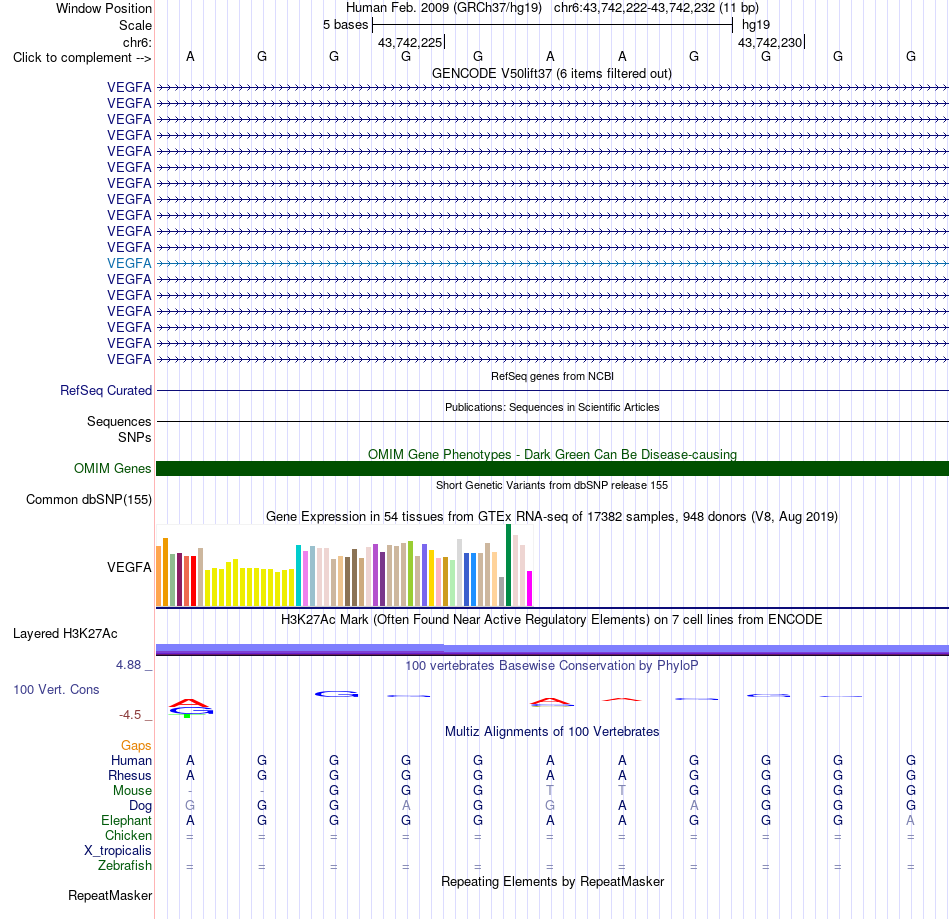Open '100 vertebrates Basewise Conservation by PhyloP' title
Viewport: 950px width, 919px height.
click(552, 666)
